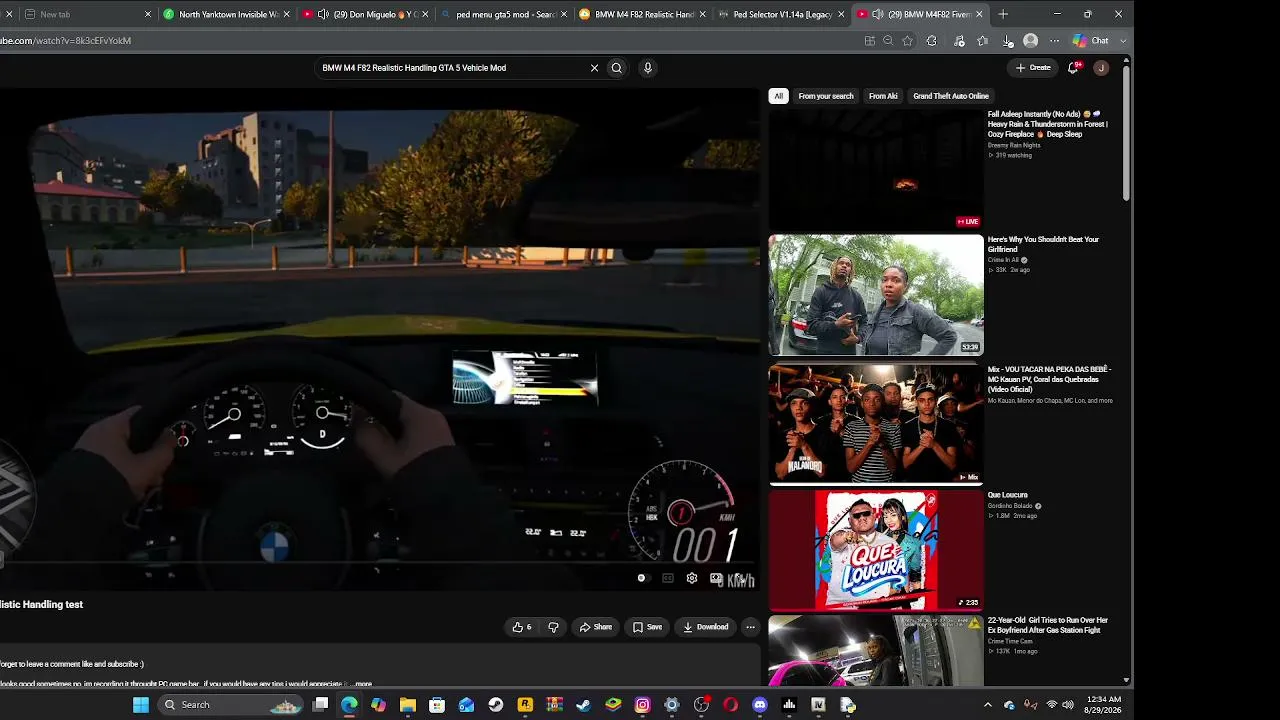The height and width of the screenshot is (720, 1280).
Task: Open Microsoft Store from the taskbar
Action: point(437,705)
